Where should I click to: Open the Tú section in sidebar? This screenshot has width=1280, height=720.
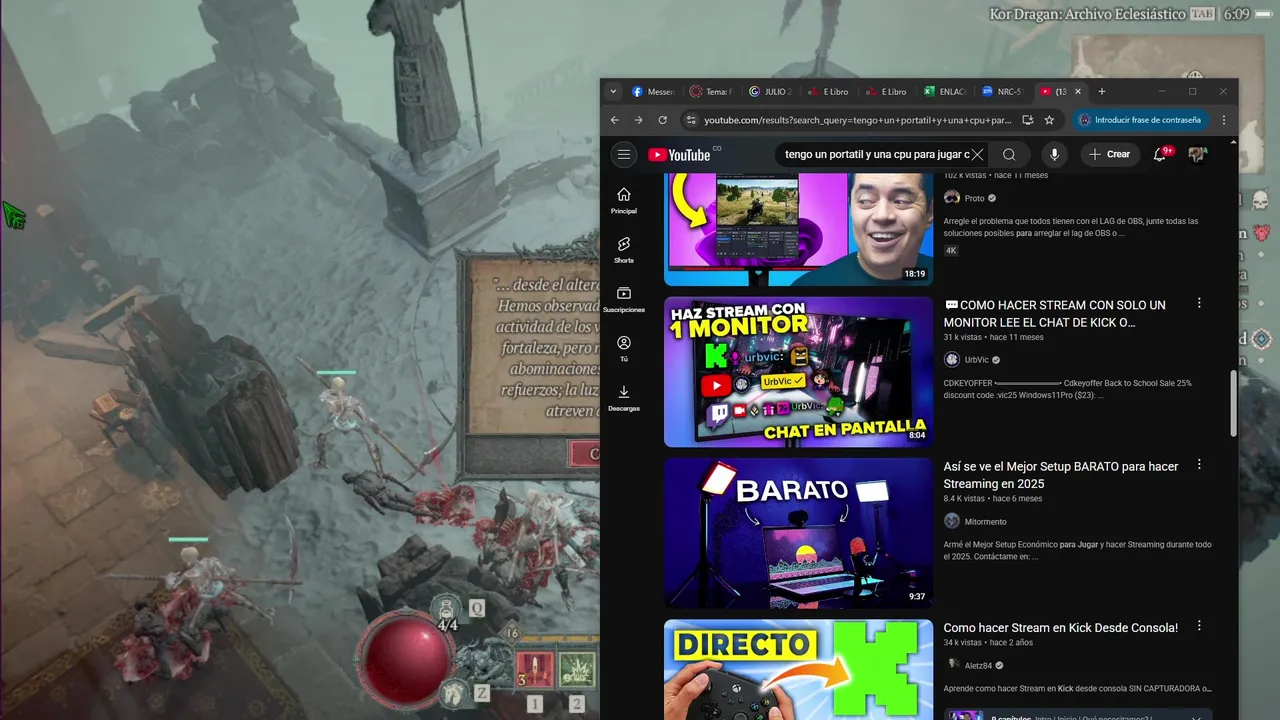tap(624, 348)
